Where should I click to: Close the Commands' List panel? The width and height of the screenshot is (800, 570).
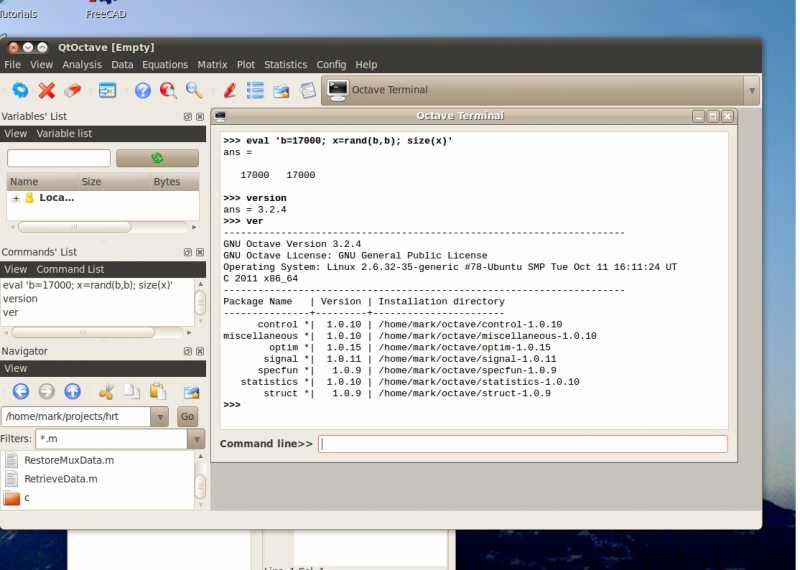200,252
